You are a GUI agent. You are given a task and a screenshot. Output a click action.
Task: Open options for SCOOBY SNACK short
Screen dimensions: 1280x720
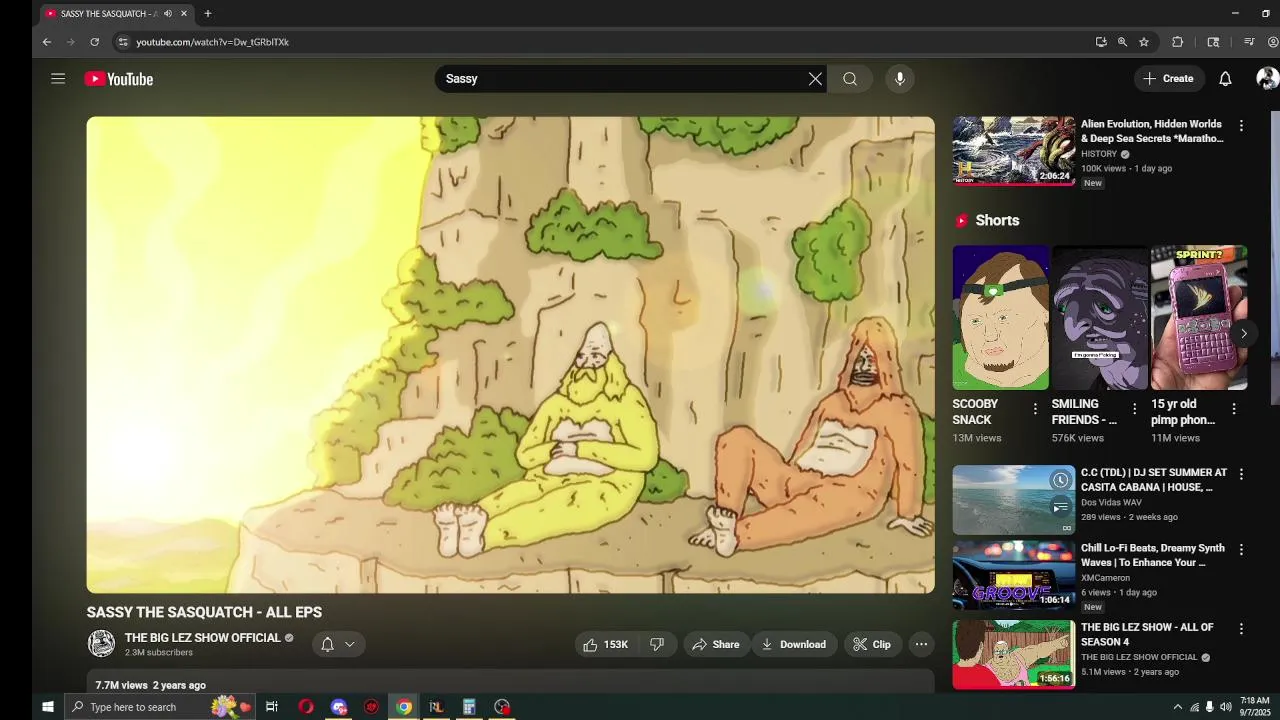point(1035,409)
